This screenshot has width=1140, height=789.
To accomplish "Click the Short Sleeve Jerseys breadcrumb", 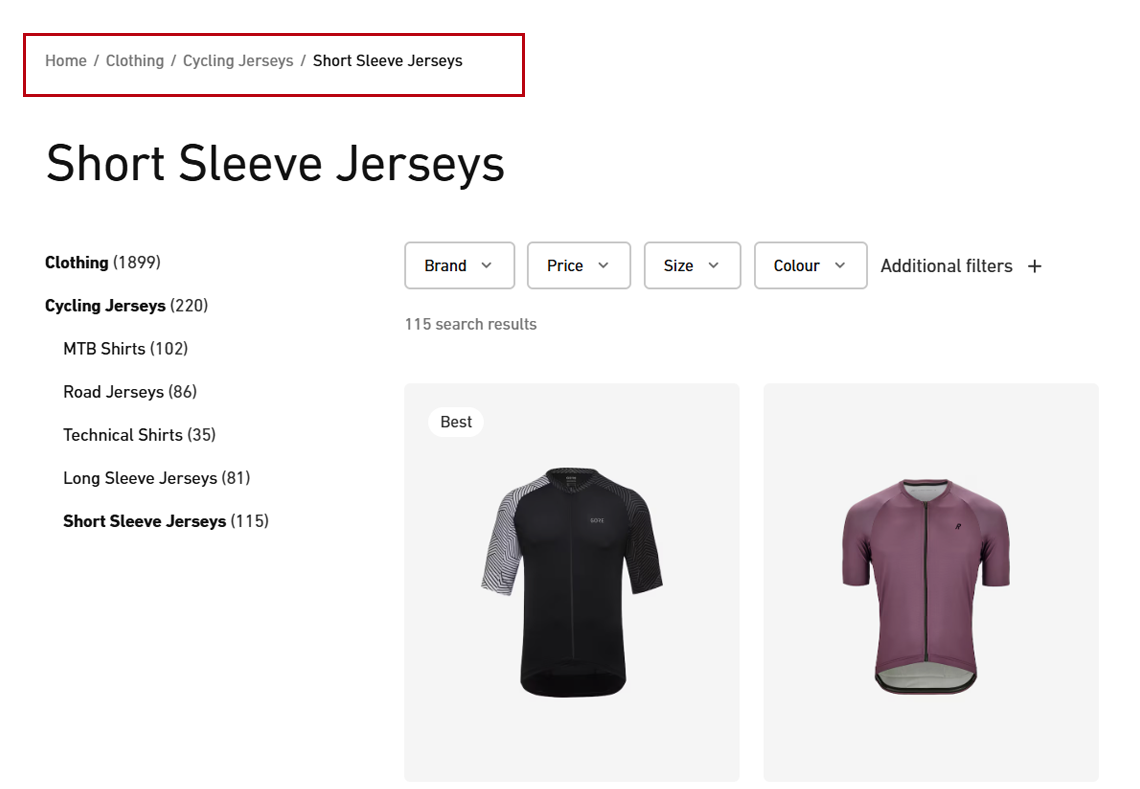I will click(x=387, y=61).
